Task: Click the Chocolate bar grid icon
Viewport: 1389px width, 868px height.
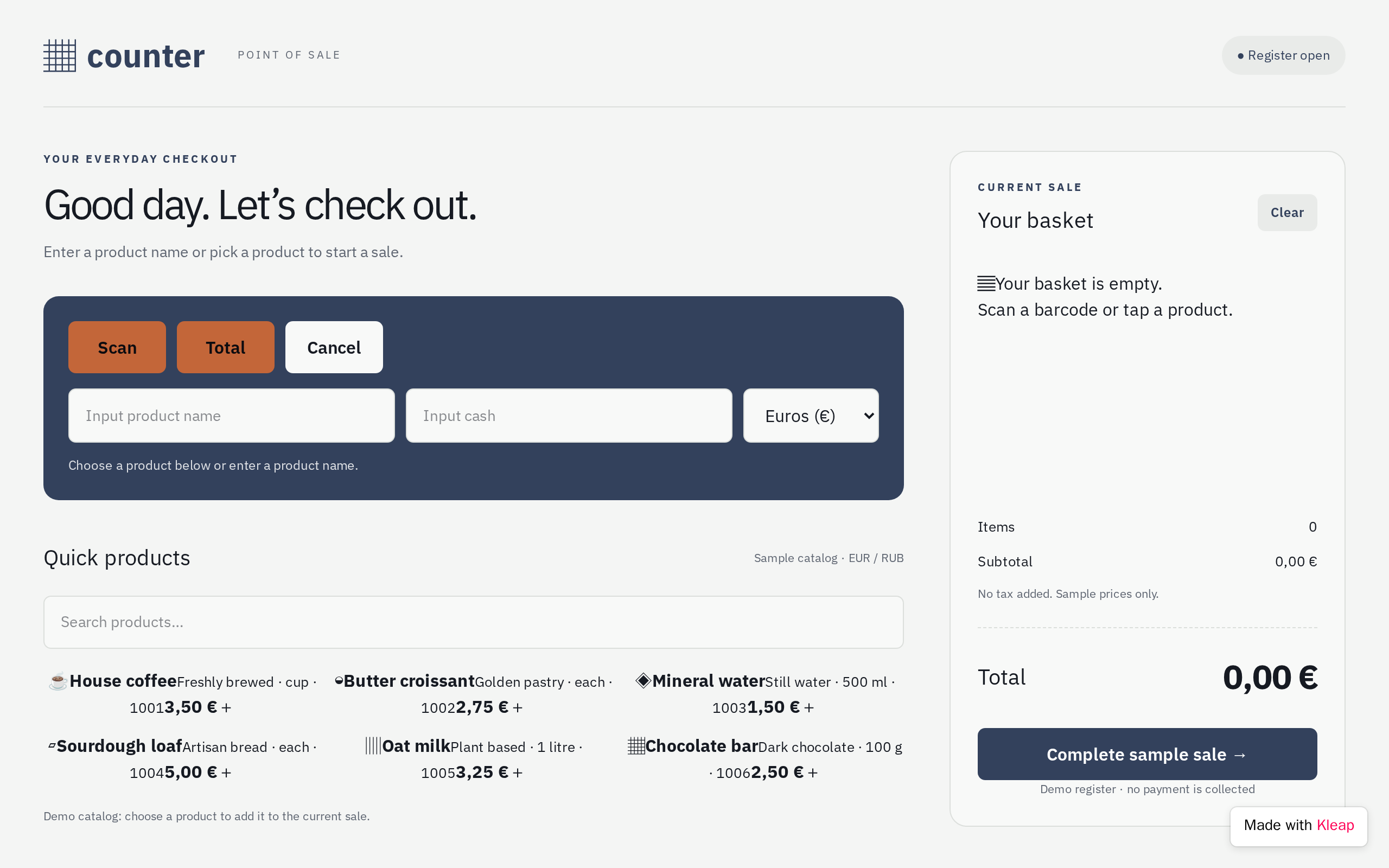Action: pyautogui.click(x=636, y=746)
